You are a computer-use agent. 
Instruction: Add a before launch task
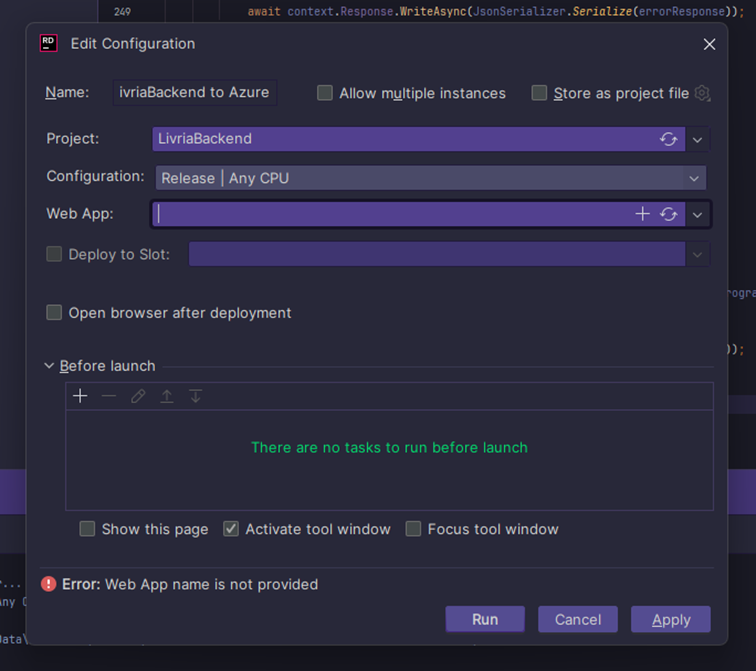[x=80, y=396]
